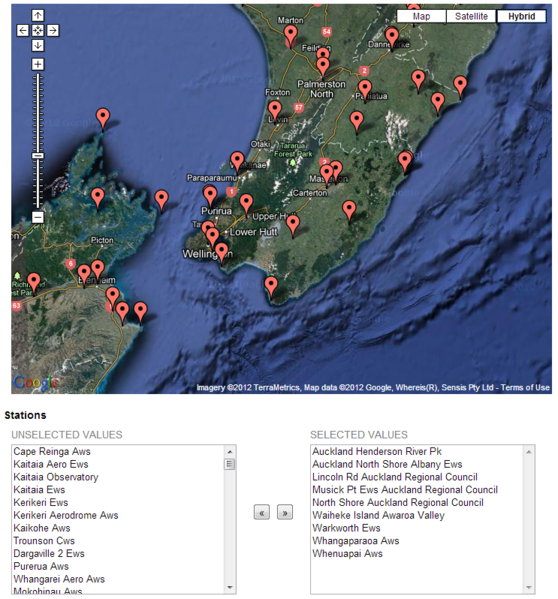Pan the map down with arrow button
This screenshot has height=599, width=558.
pyautogui.click(x=37, y=45)
